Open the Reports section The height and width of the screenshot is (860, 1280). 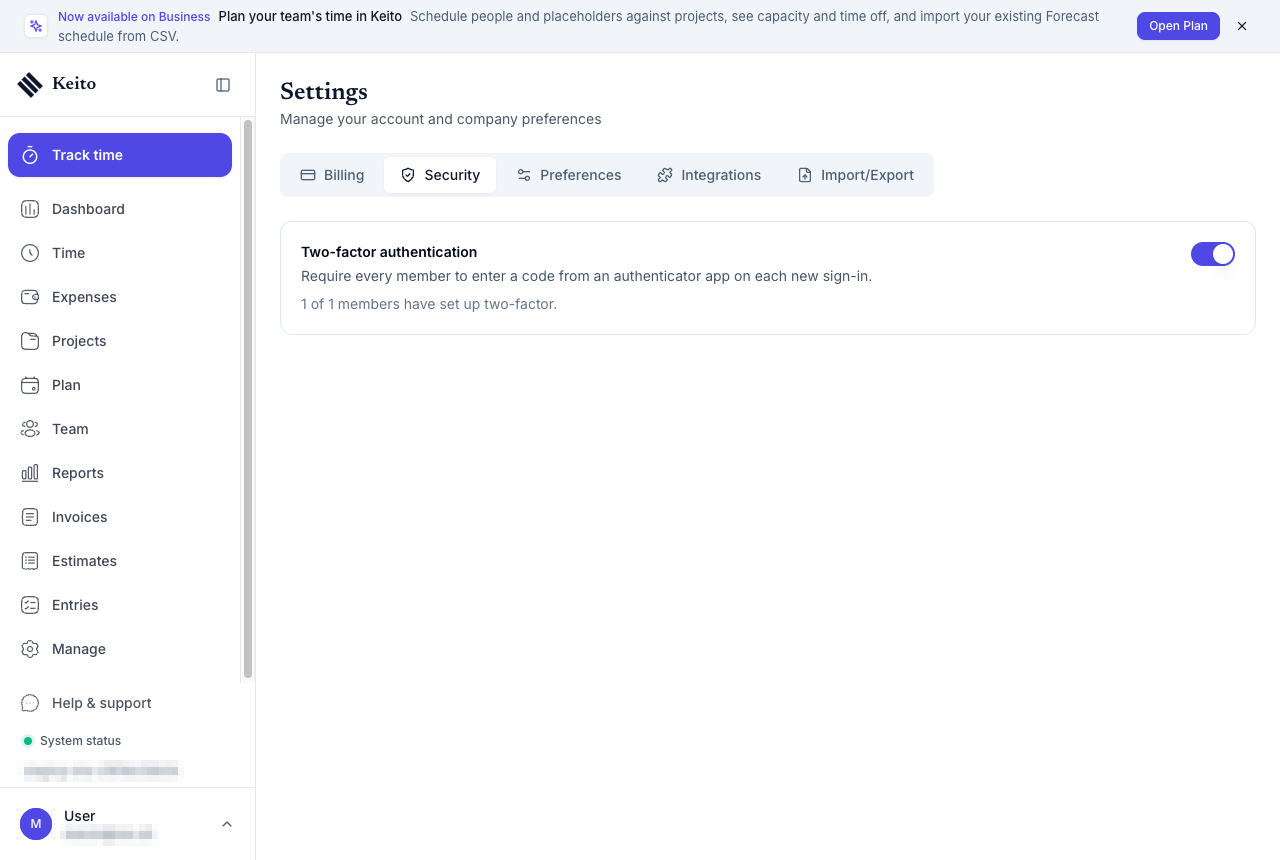point(120,473)
